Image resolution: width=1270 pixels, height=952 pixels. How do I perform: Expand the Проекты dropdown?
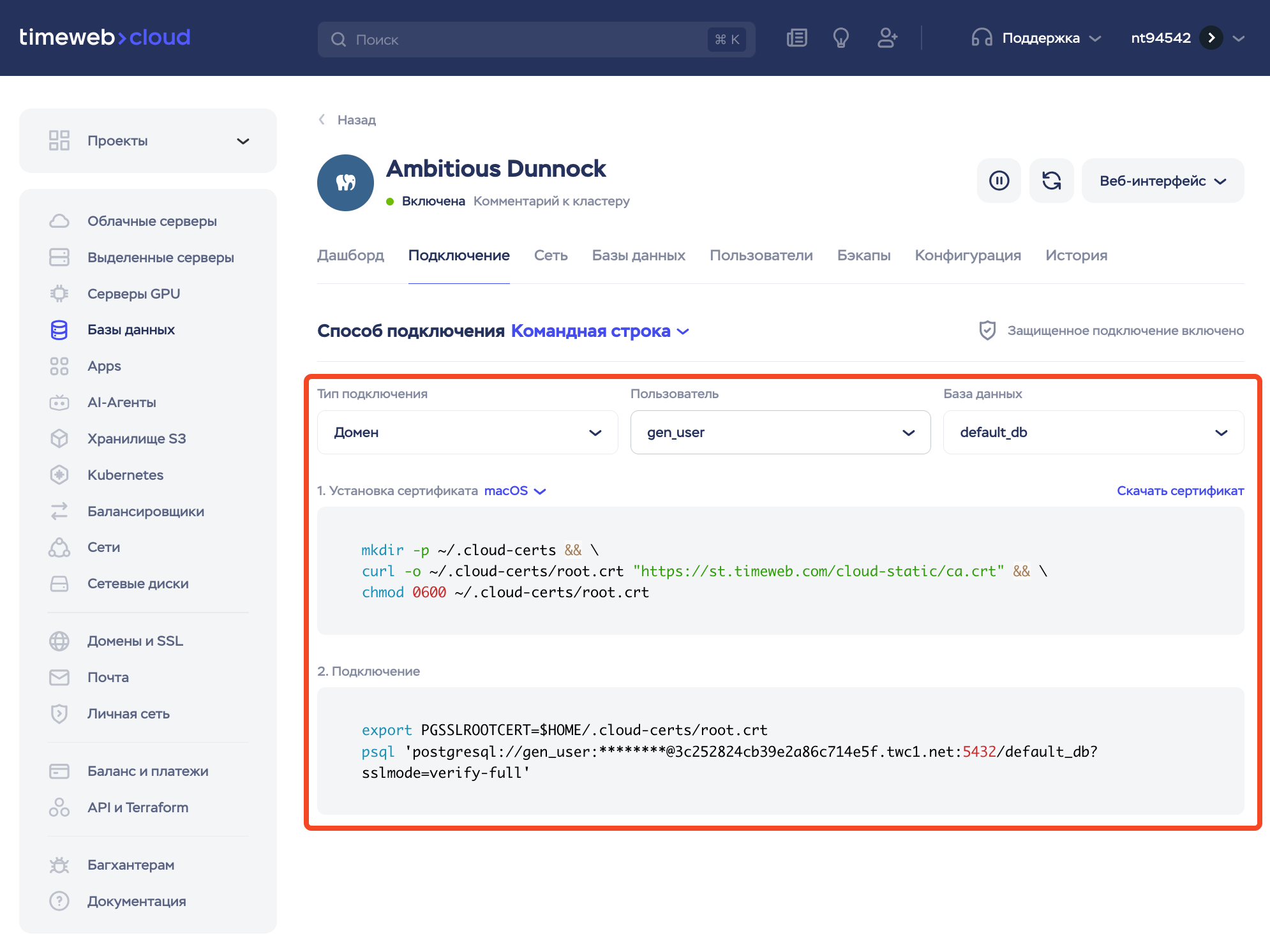click(x=148, y=140)
